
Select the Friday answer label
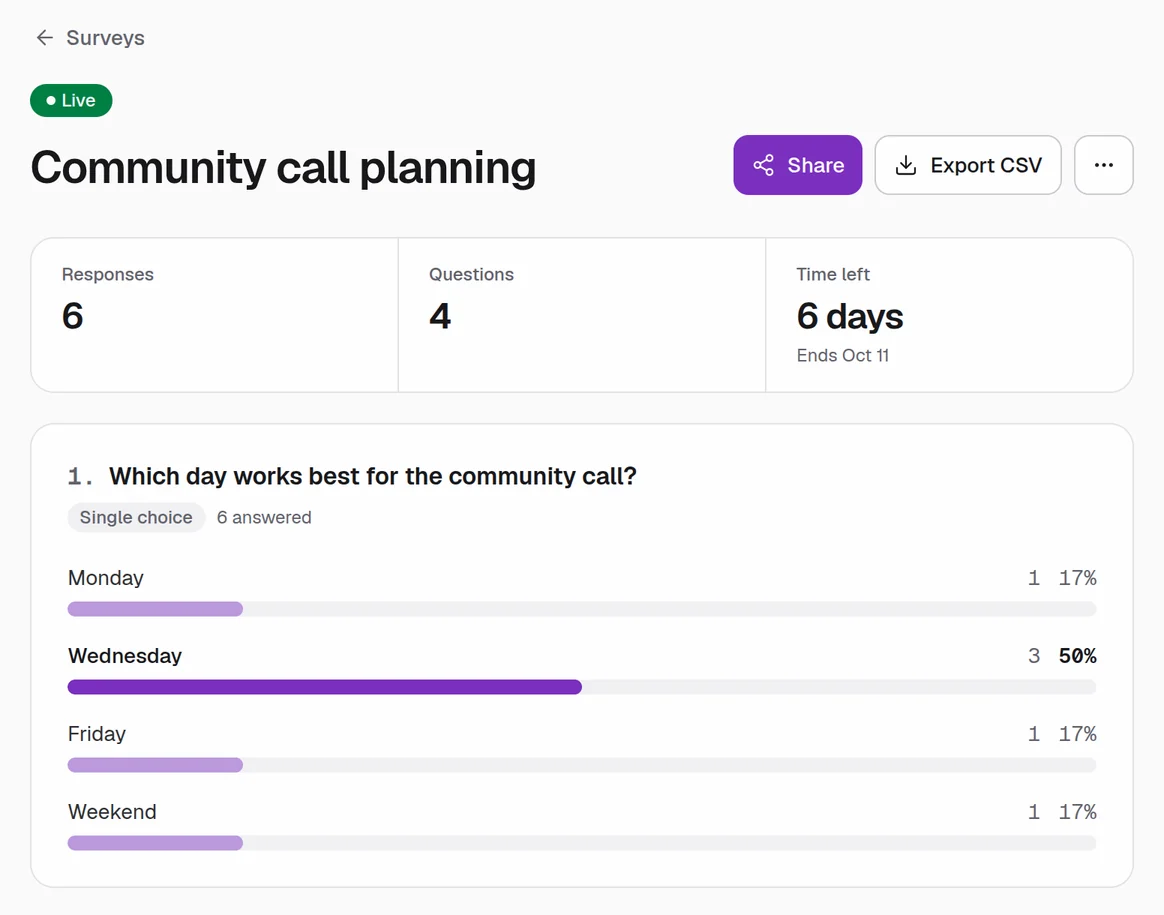click(97, 734)
